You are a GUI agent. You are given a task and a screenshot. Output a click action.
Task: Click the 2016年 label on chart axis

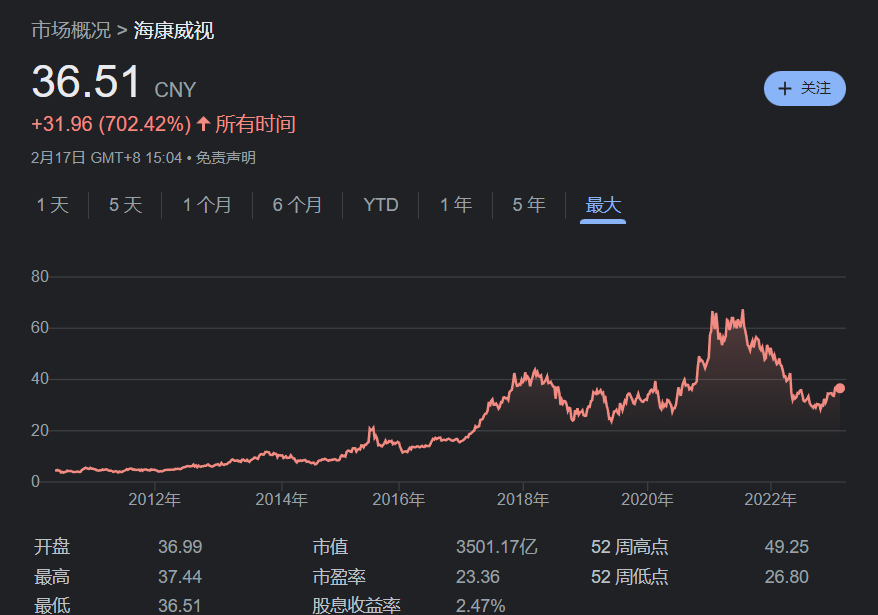pyautogui.click(x=399, y=499)
